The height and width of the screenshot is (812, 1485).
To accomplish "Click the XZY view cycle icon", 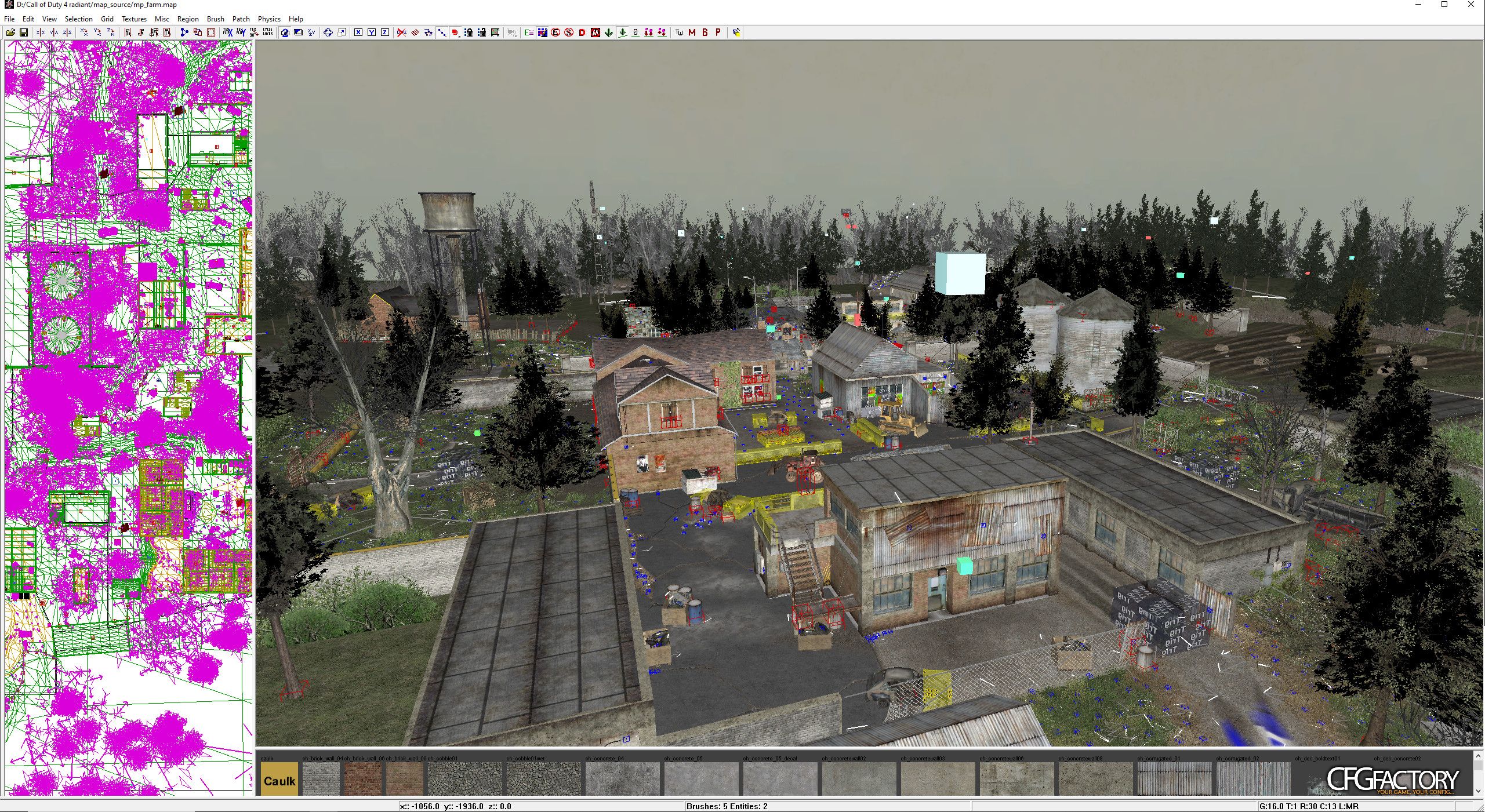I will point(311,32).
